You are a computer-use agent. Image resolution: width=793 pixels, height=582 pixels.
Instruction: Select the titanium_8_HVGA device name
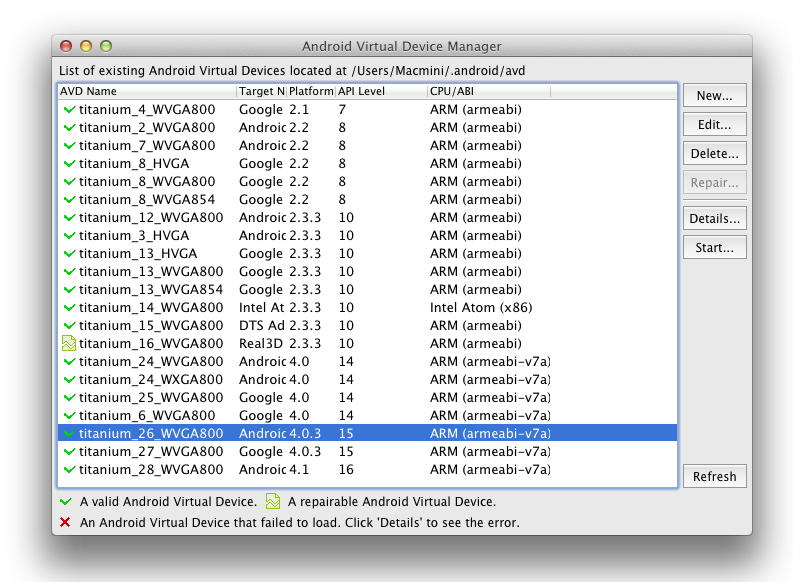point(134,163)
